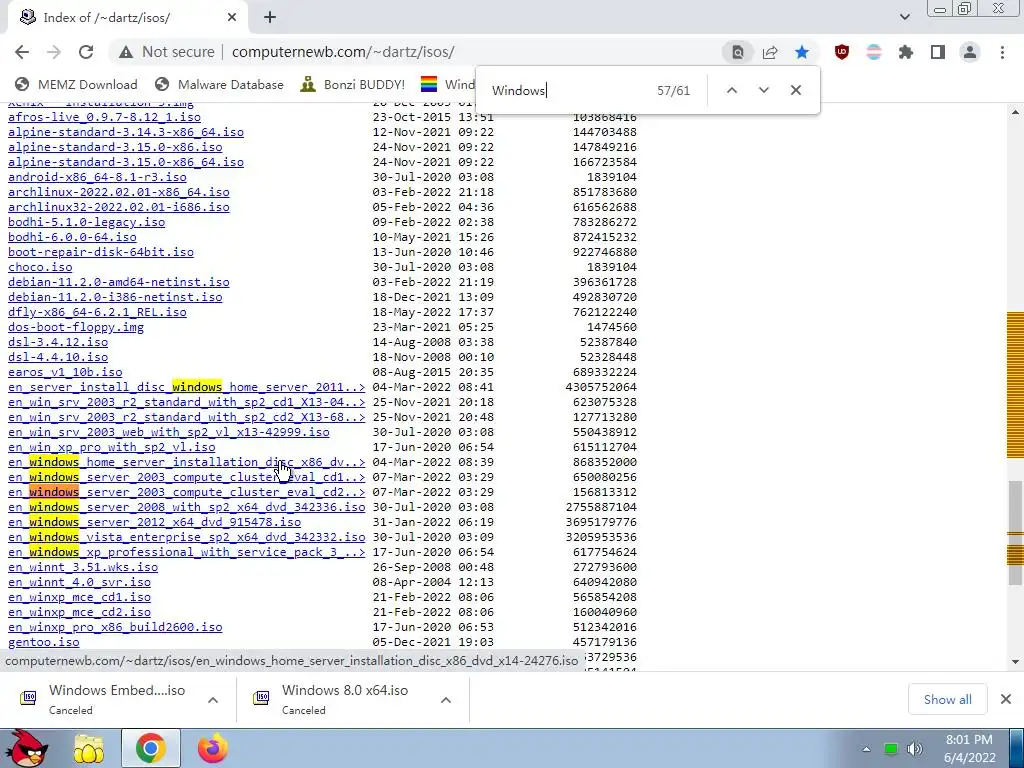Show hidden system tray icons
1024x768 pixels.
pyautogui.click(x=866, y=749)
